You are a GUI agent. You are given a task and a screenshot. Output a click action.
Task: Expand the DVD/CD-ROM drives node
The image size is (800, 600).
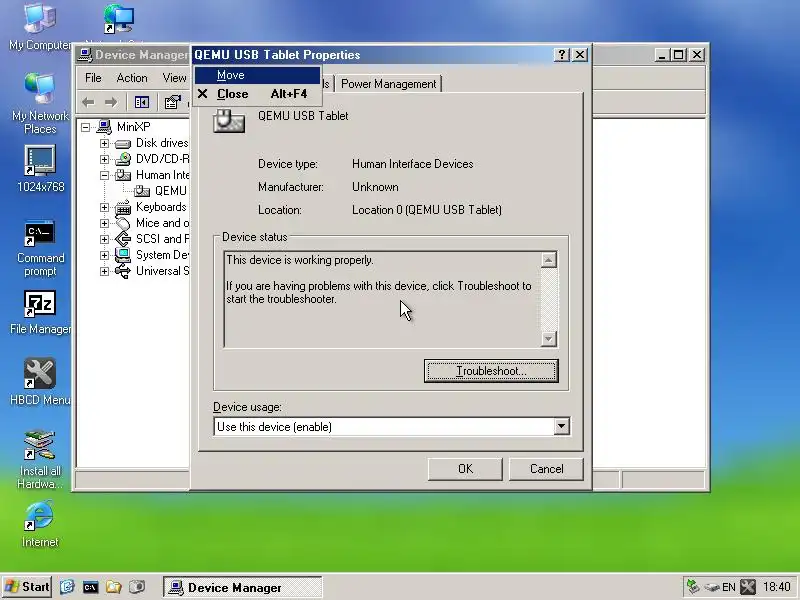tap(105, 159)
